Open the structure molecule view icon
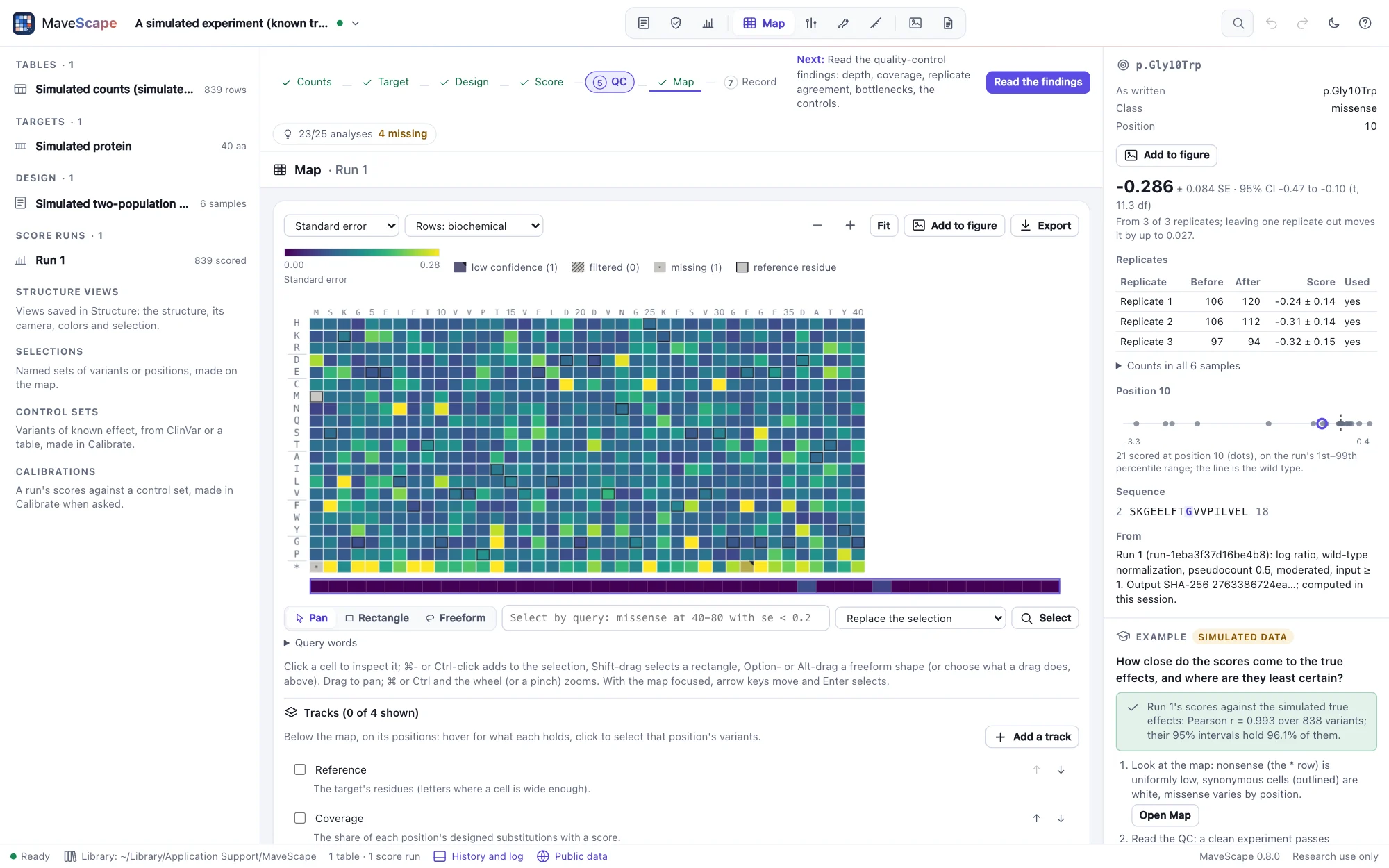The width and height of the screenshot is (1389, 868). pyautogui.click(x=843, y=23)
